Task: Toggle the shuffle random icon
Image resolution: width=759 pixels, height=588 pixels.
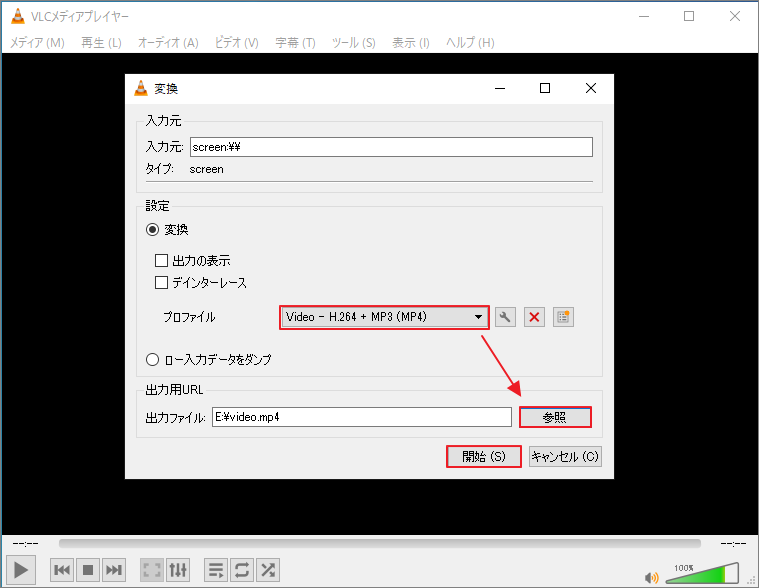Action: click(x=268, y=570)
